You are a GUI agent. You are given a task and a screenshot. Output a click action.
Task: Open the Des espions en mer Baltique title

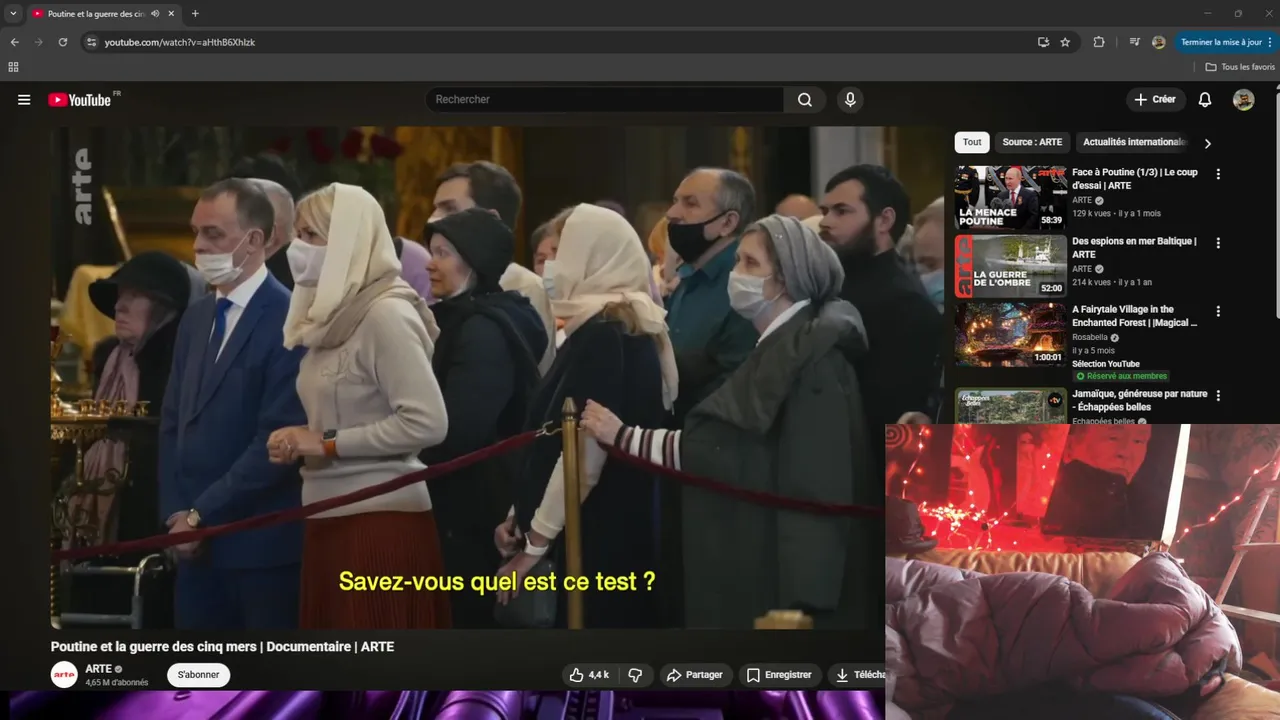[1134, 248]
